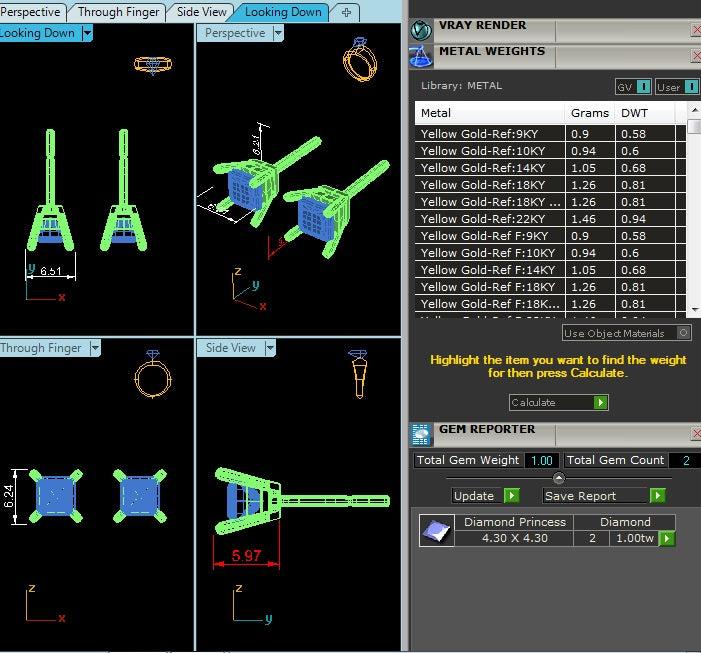Sort by the Metal column header
Screen dimensions: 701x653
(490, 113)
